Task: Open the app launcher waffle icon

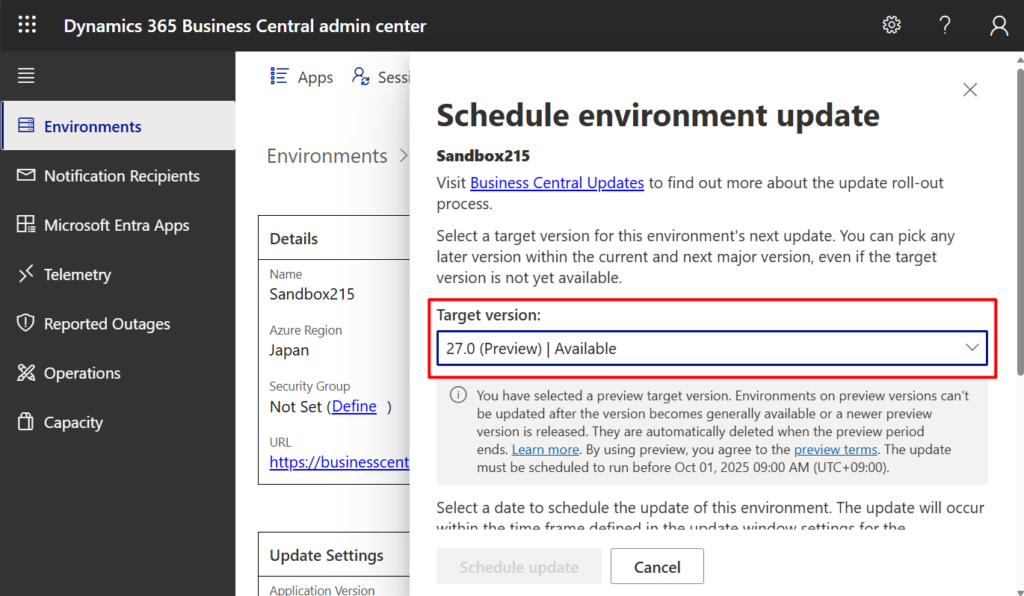Action: click(27, 26)
